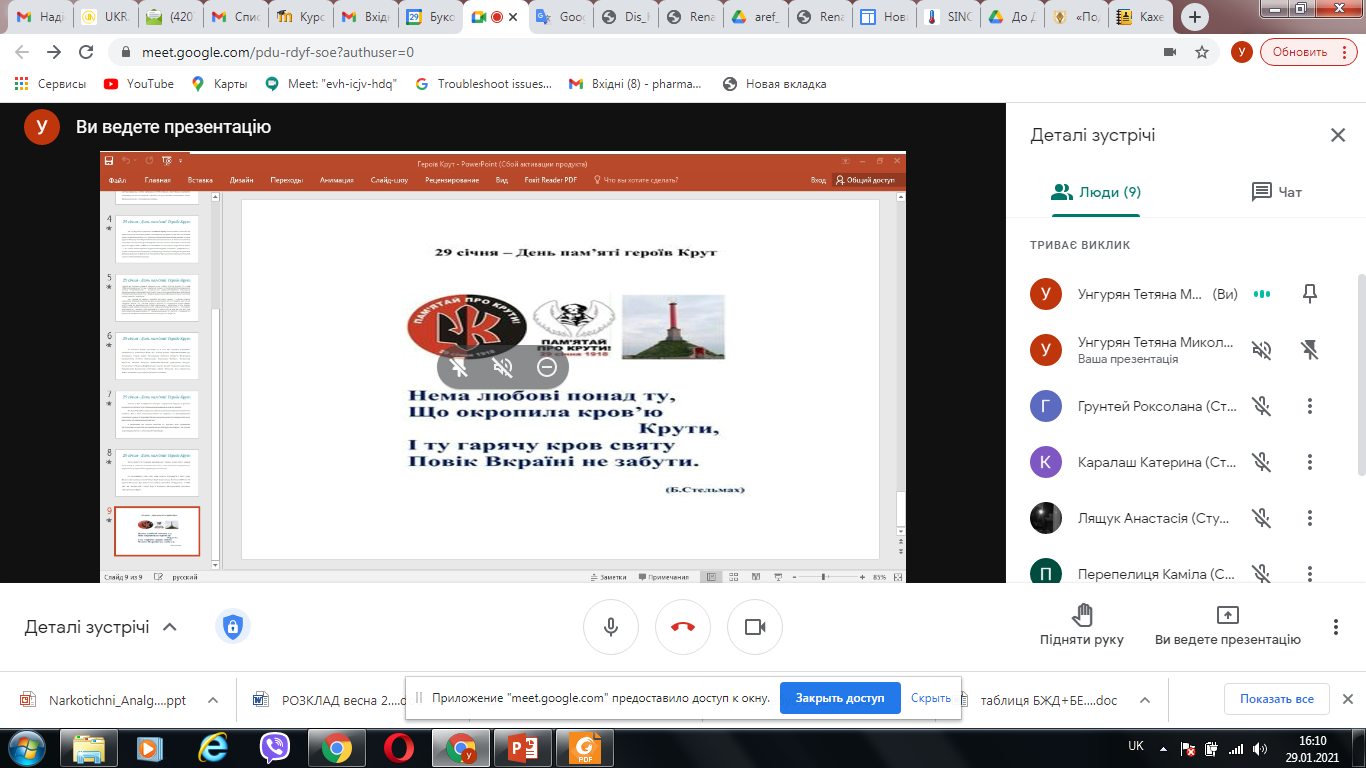Screen dimensions: 1366x768
Task: Open Opera from the taskbar
Action: 399,748
